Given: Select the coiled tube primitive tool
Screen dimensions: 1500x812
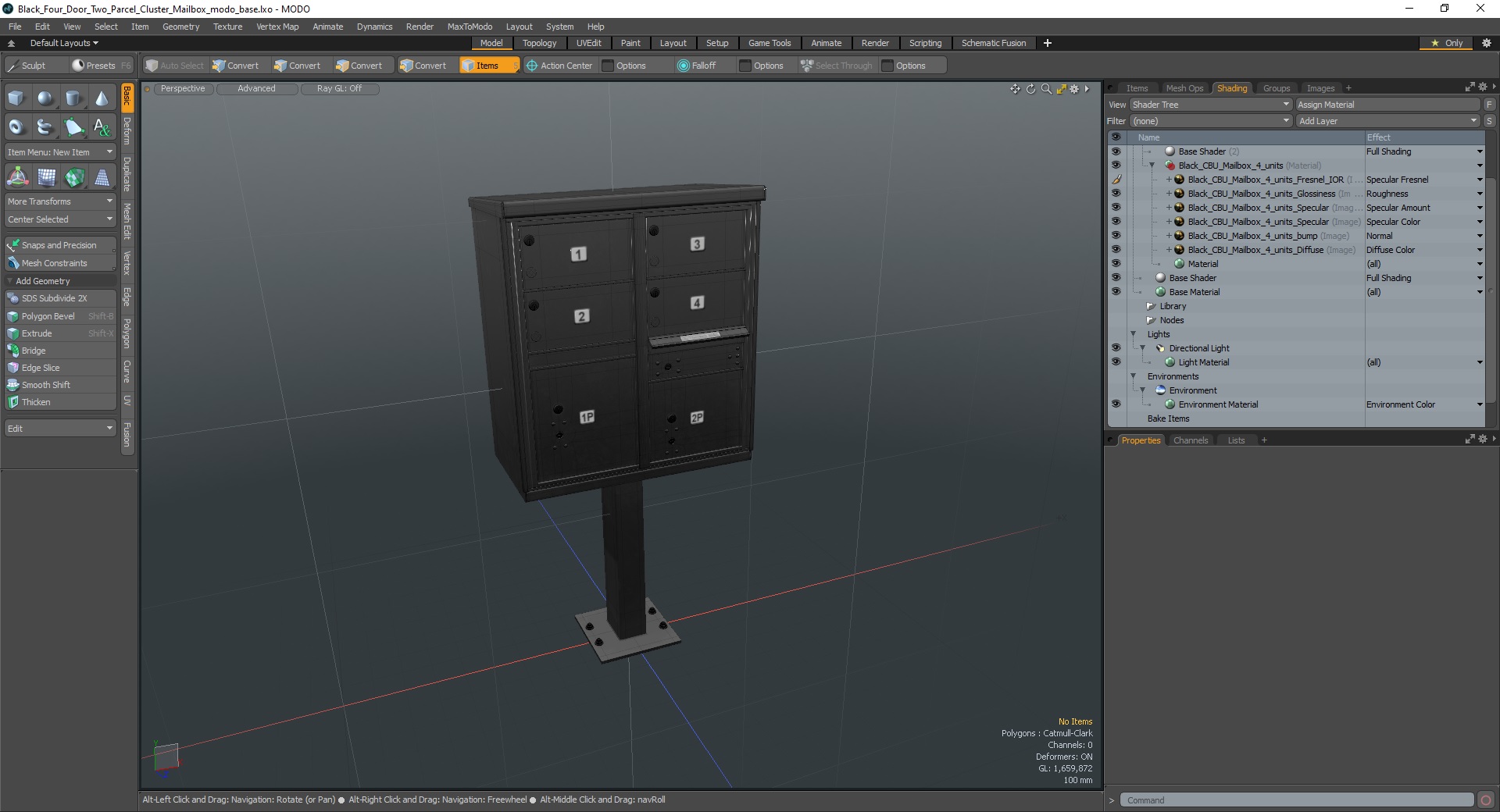Looking at the screenshot, I should click(x=45, y=126).
